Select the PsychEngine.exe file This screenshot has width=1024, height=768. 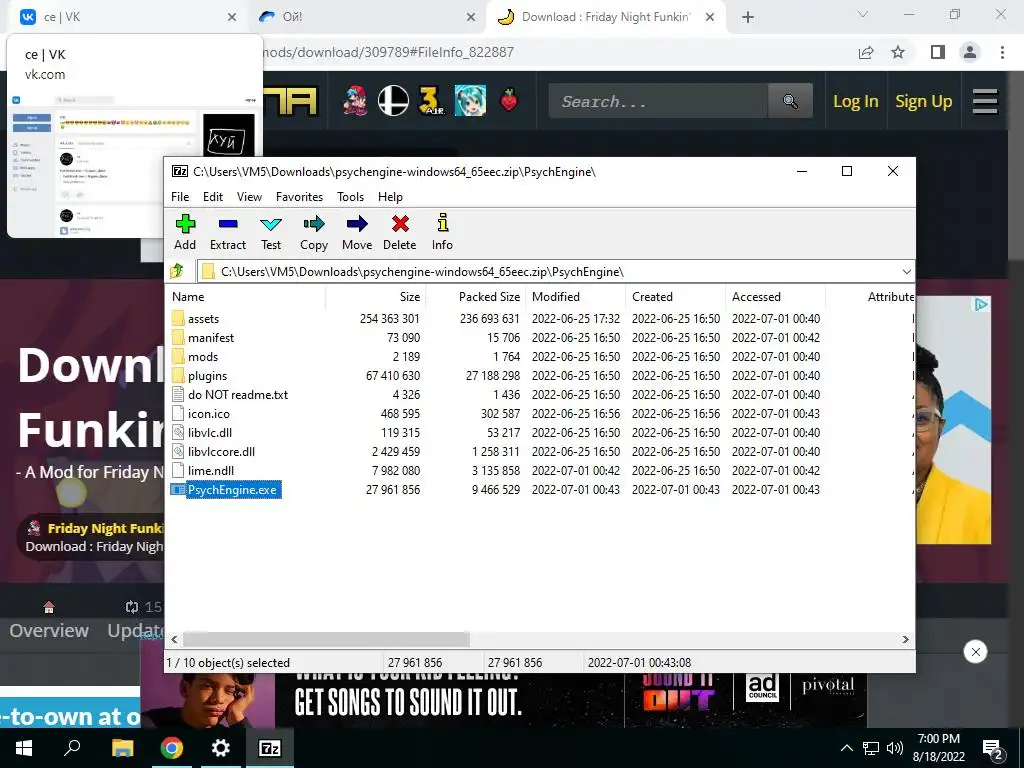point(232,490)
